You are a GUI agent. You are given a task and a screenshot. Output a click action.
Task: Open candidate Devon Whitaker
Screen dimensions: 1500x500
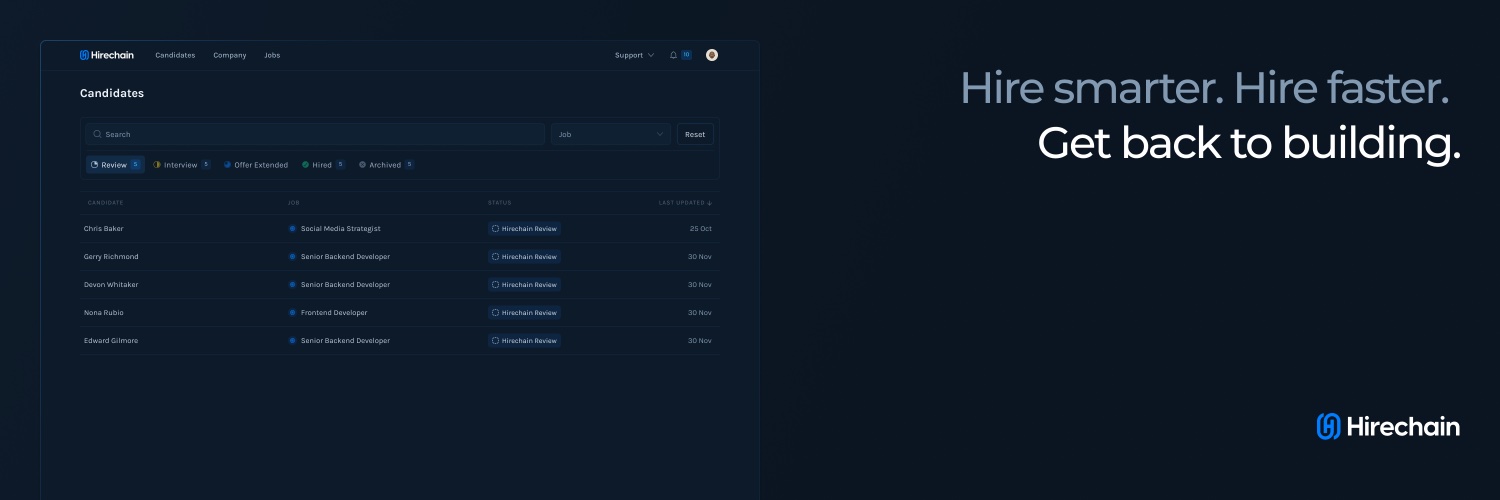[x=111, y=285]
